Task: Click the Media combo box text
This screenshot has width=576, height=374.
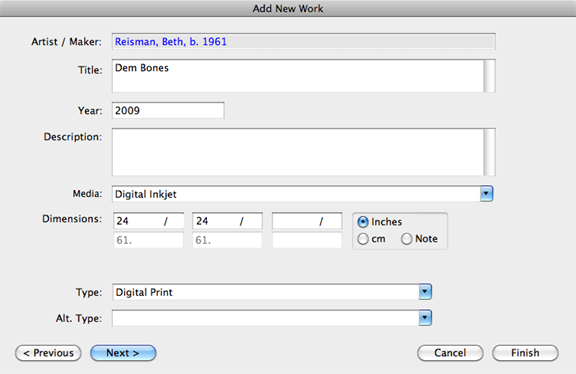Action: click(x=296, y=194)
